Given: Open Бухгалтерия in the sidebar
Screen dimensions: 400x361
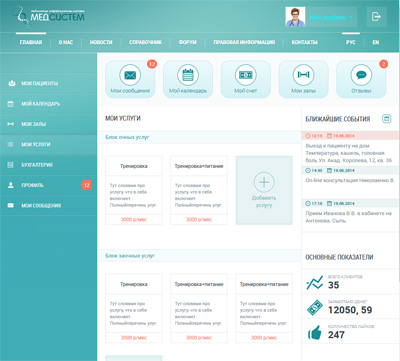Looking at the screenshot, I should (48, 165).
